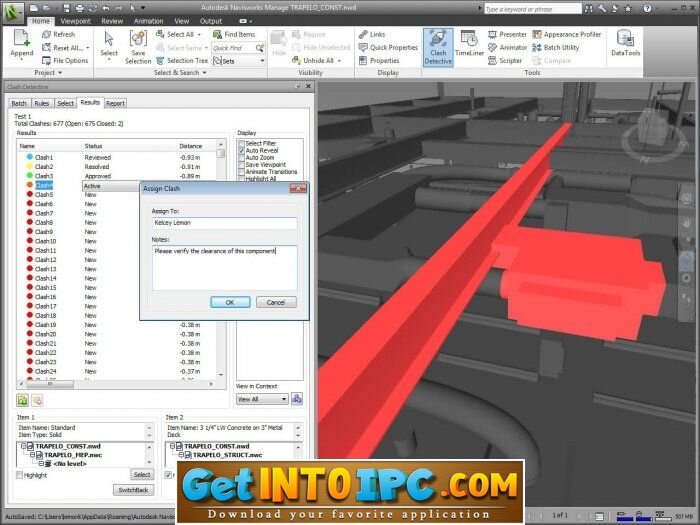The height and width of the screenshot is (525, 700).
Task: Open Find Items
Action: 234,34
